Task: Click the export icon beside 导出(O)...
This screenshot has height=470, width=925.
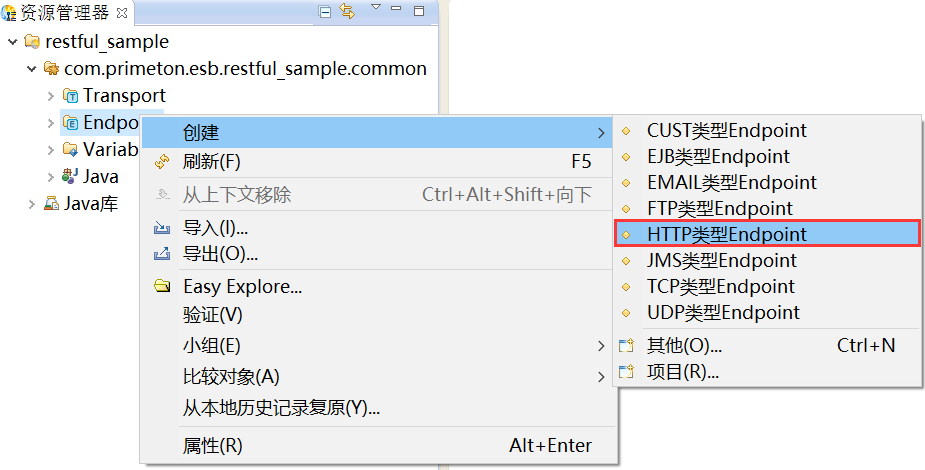Action: (162, 254)
